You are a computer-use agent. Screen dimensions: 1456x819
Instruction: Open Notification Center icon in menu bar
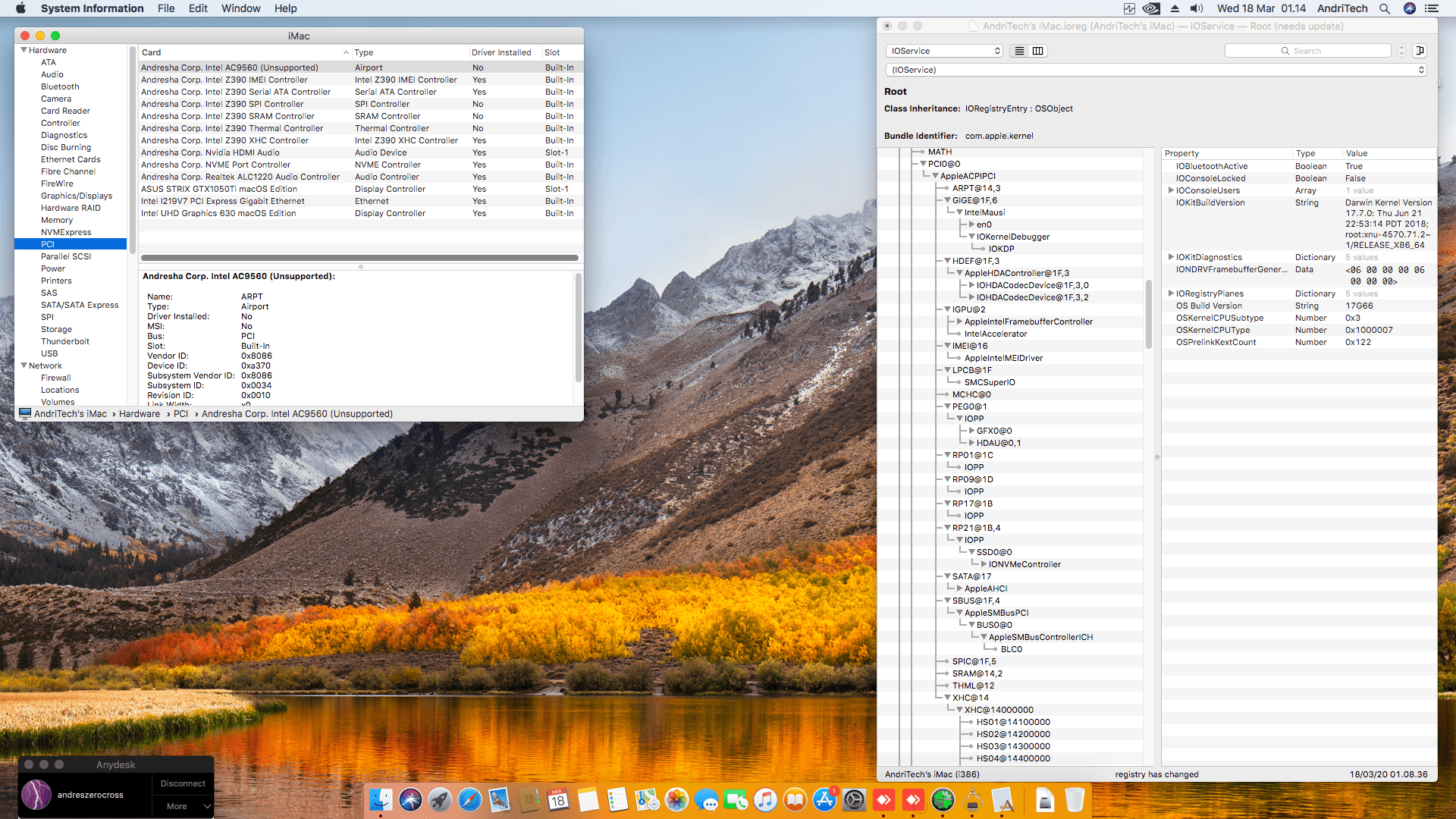[x=1432, y=8]
